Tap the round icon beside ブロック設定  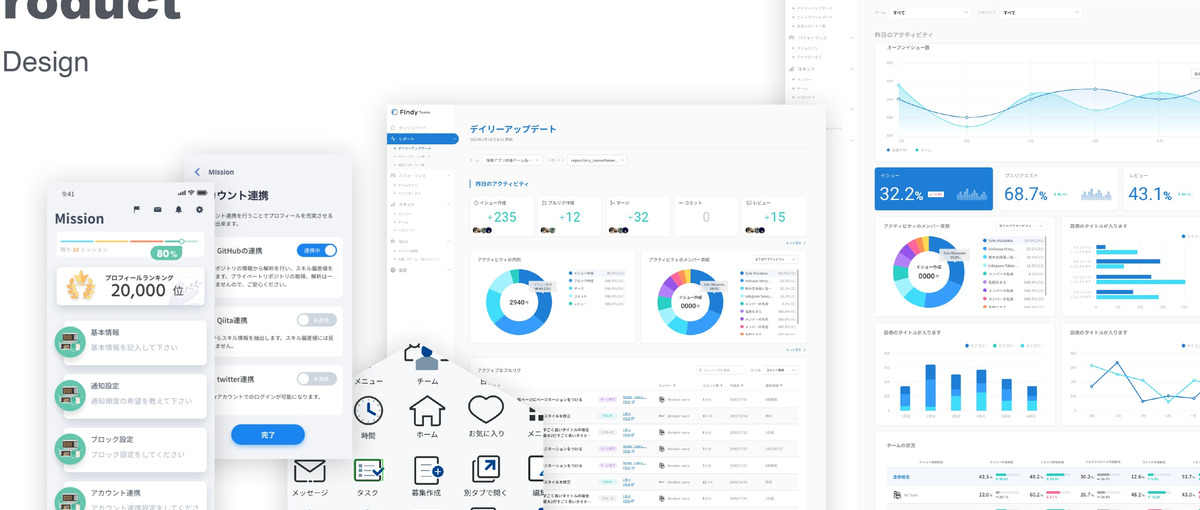click(x=70, y=449)
